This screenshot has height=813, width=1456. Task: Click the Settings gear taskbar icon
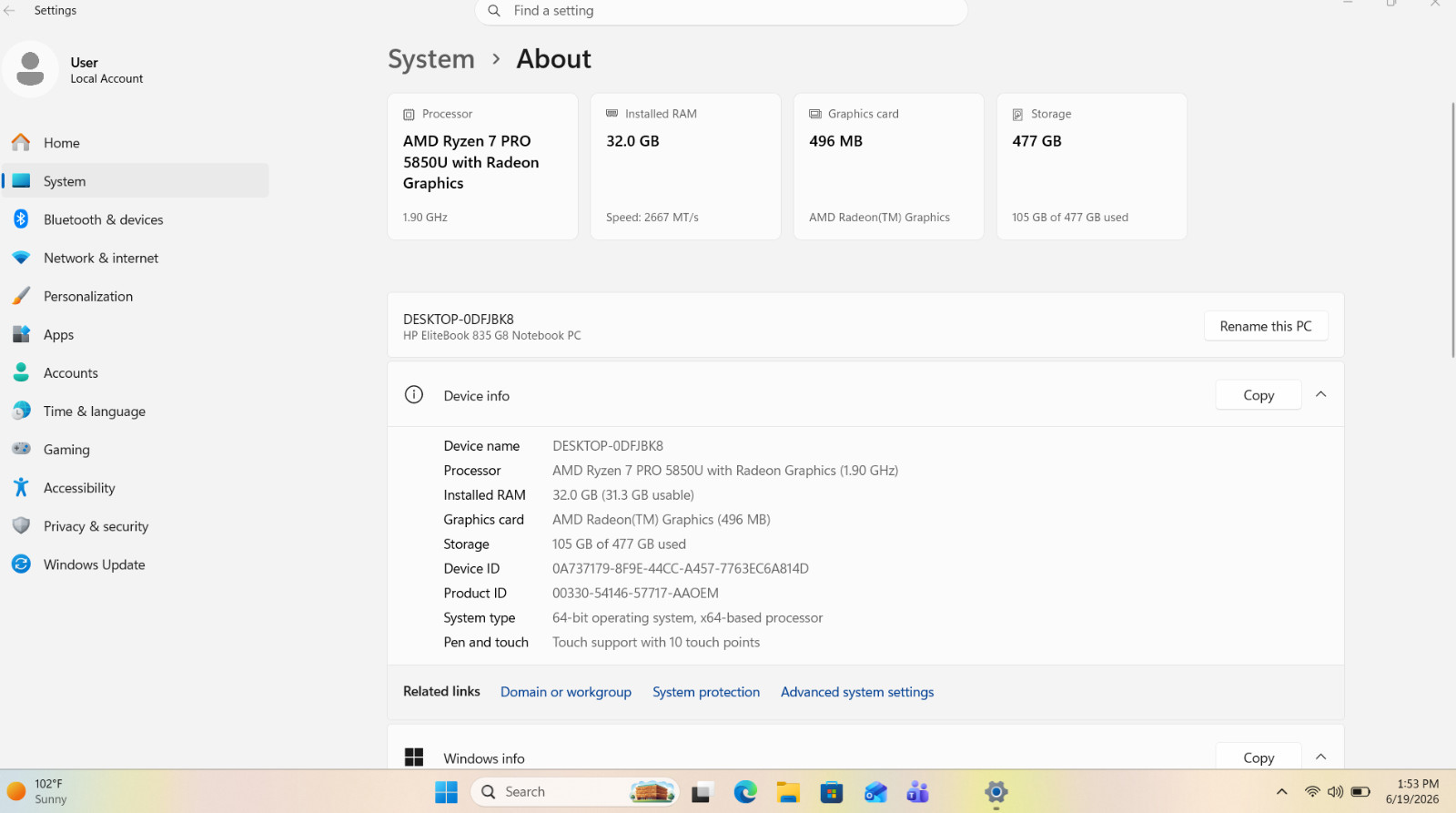pos(996,792)
